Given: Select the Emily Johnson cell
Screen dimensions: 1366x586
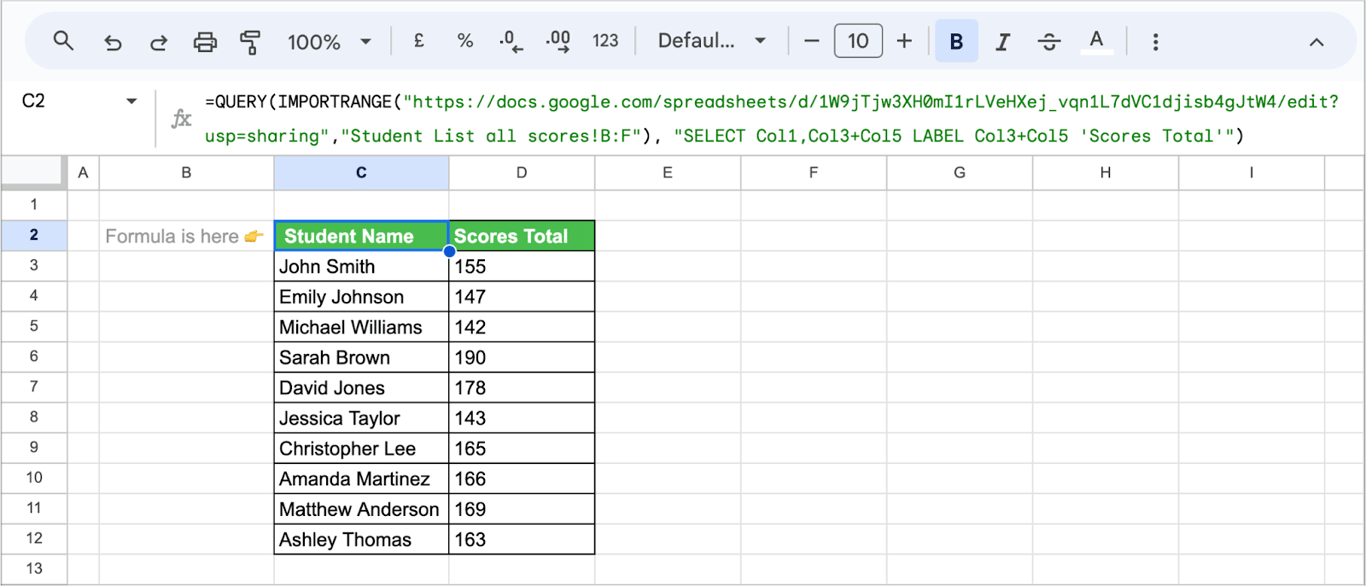Looking at the screenshot, I should coord(361,297).
